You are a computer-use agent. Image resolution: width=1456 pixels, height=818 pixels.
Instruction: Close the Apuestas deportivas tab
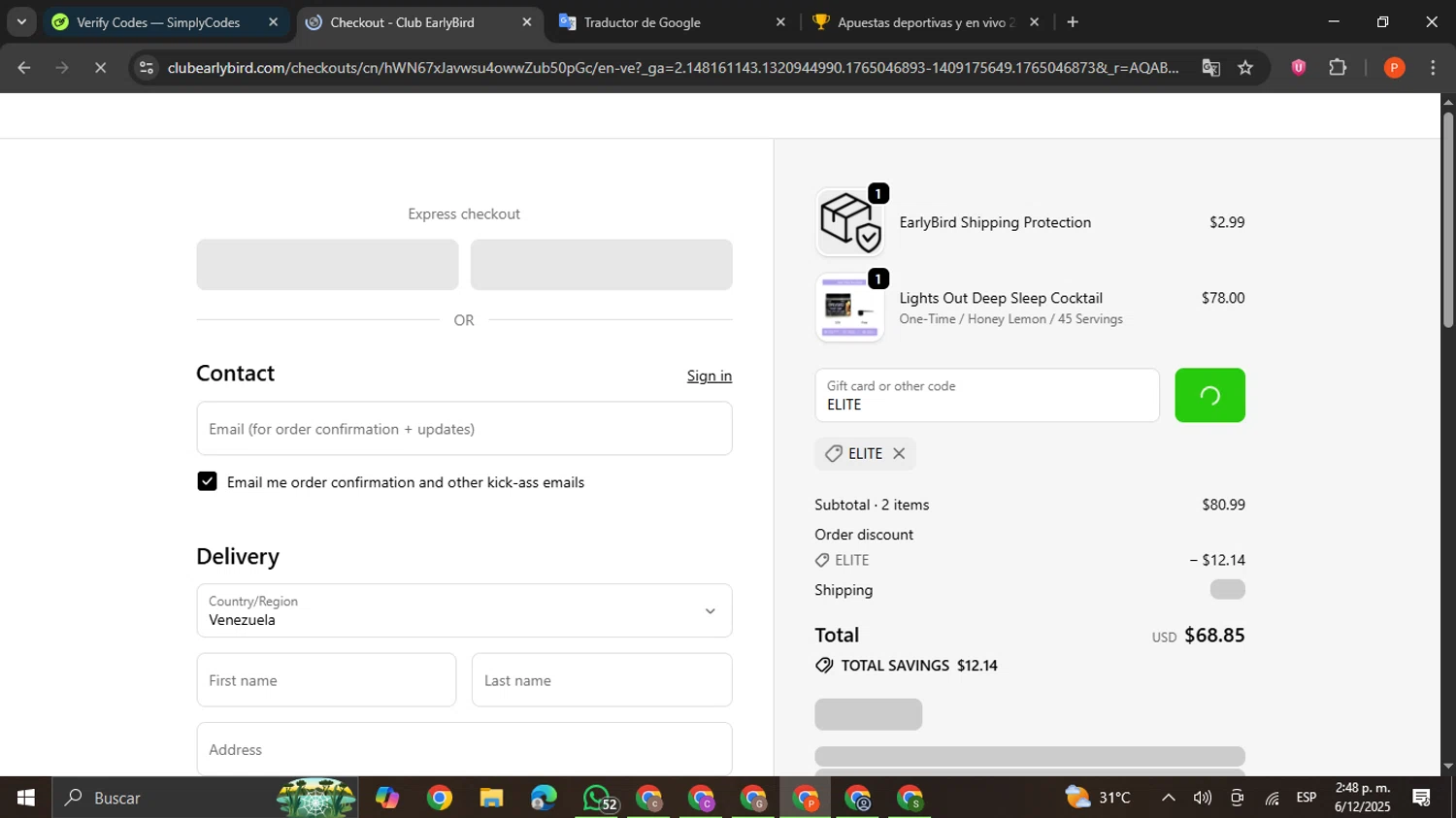(x=1035, y=22)
